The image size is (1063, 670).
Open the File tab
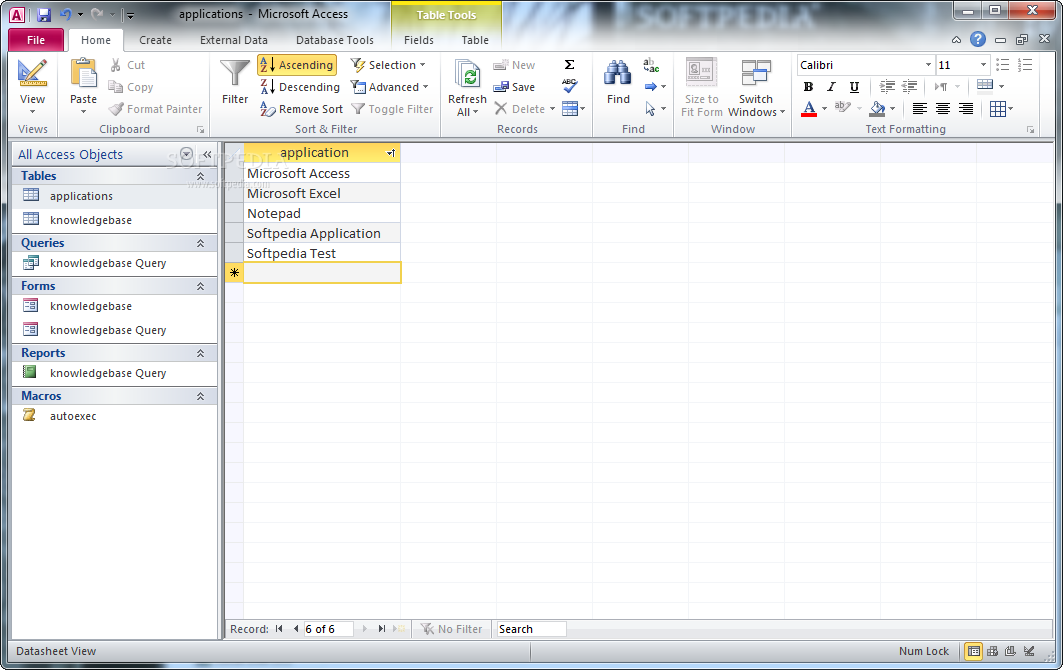point(36,40)
